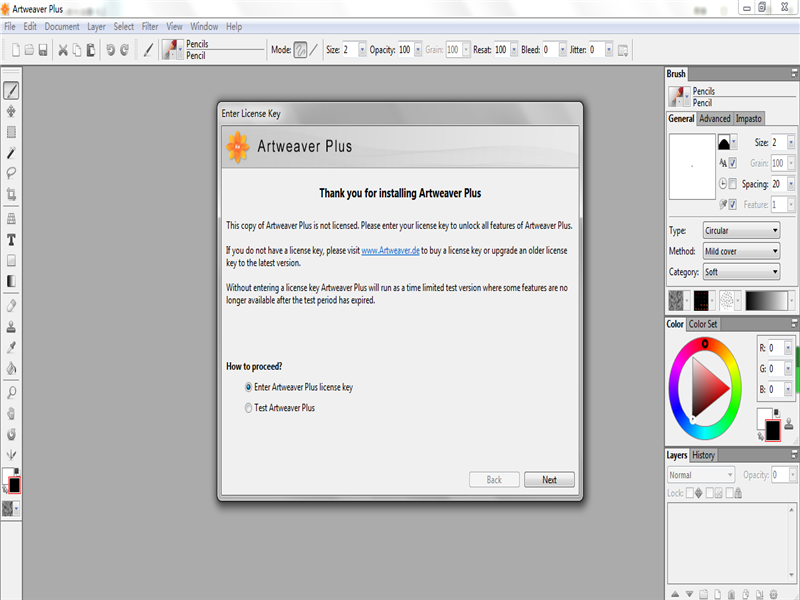Open the Filter menu
800x600 pixels.
coord(150,27)
